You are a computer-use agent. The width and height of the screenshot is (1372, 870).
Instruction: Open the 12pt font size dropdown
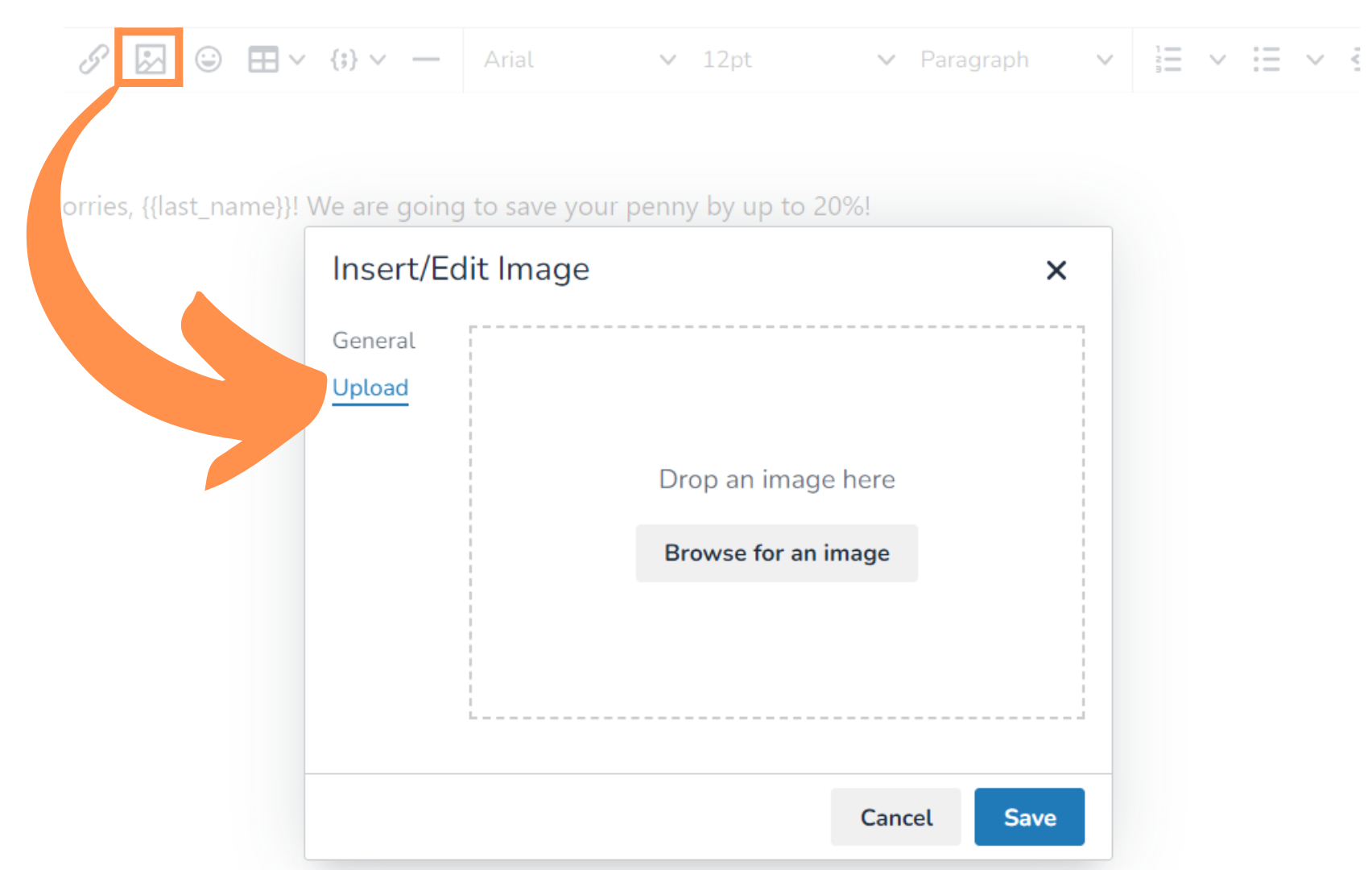click(797, 60)
